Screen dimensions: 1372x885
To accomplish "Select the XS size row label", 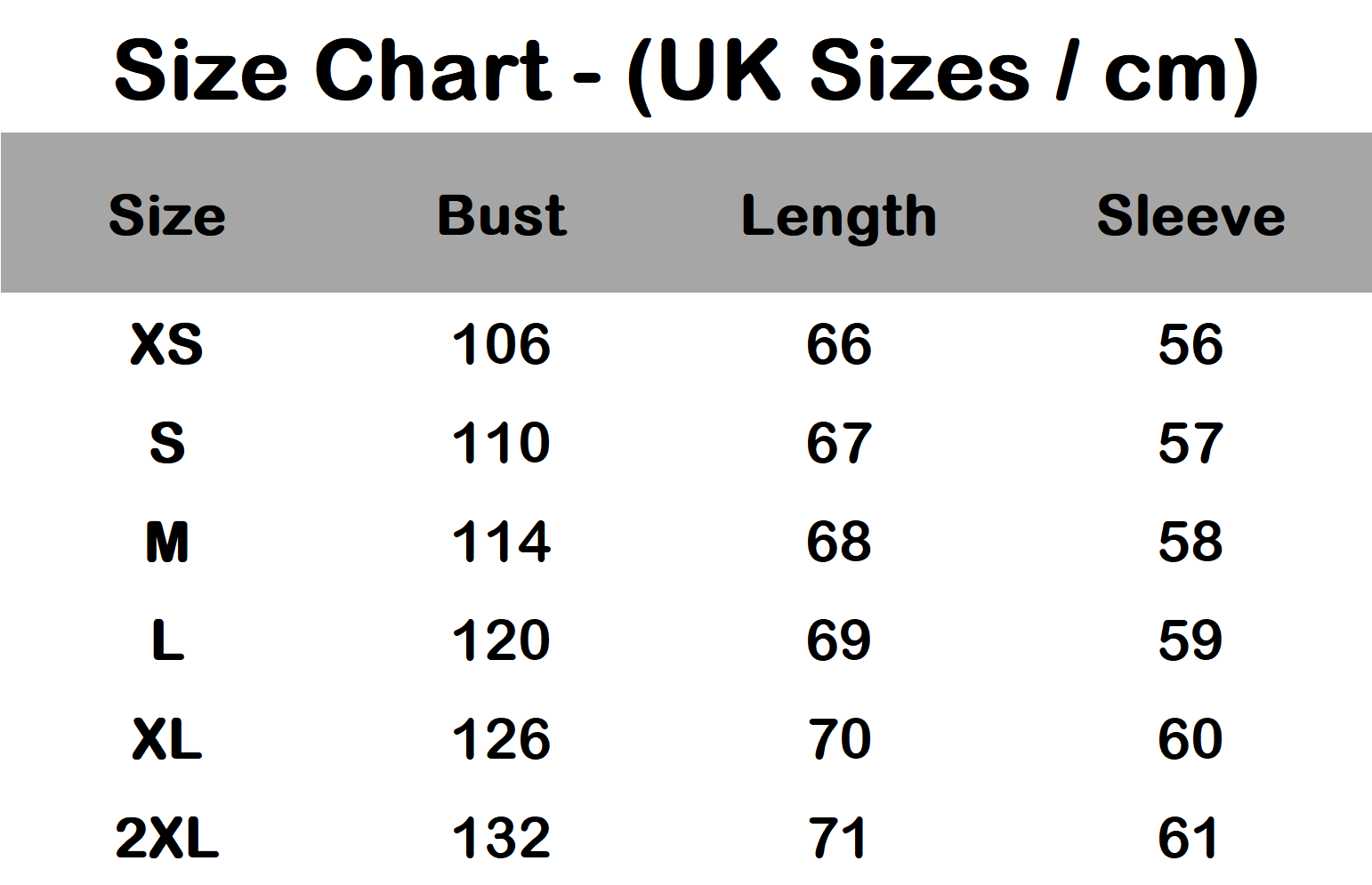I will coord(167,344).
